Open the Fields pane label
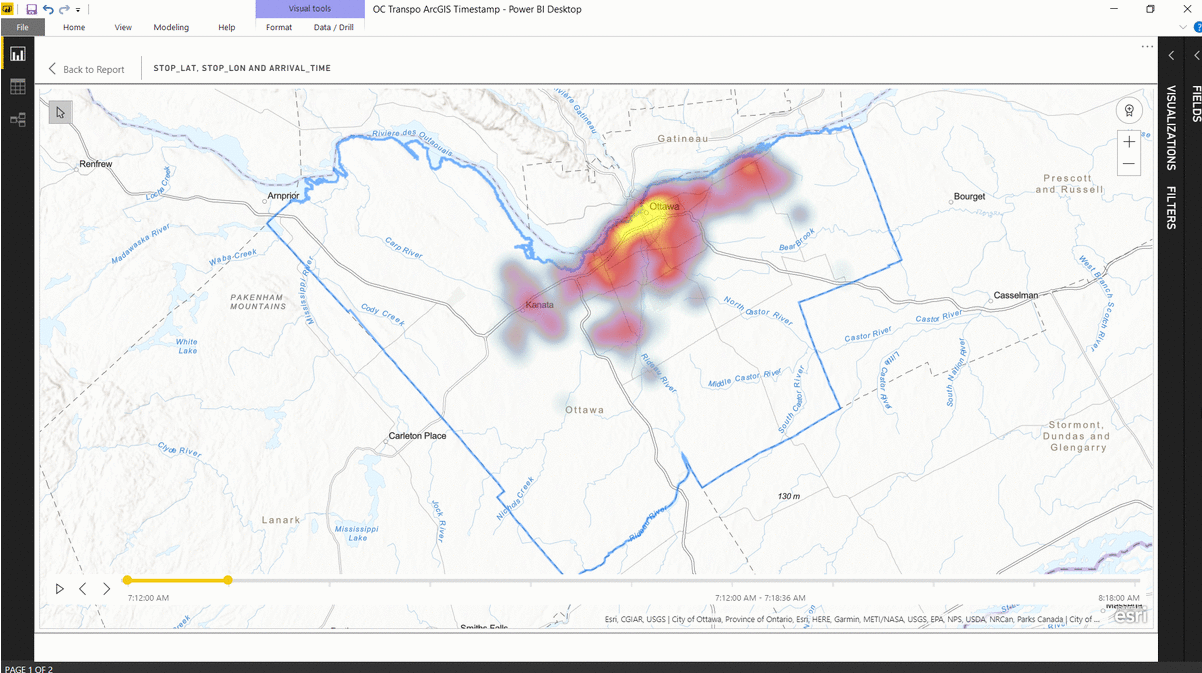Image resolution: width=1202 pixels, height=673 pixels. click(x=1196, y=103)
